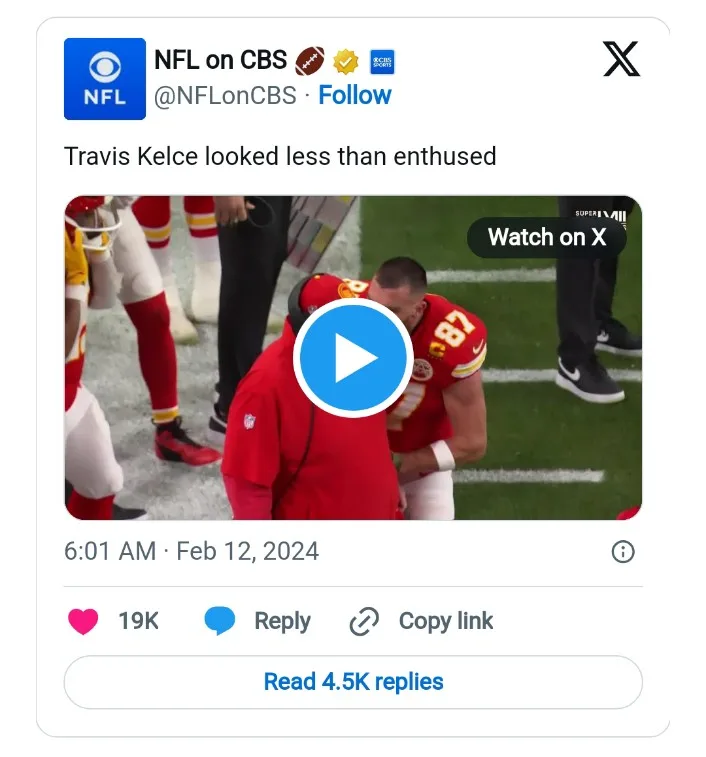Click the 6:01 AM Feb 12, 2024 timestamp
Screen dimensions: 706x757
191,551
